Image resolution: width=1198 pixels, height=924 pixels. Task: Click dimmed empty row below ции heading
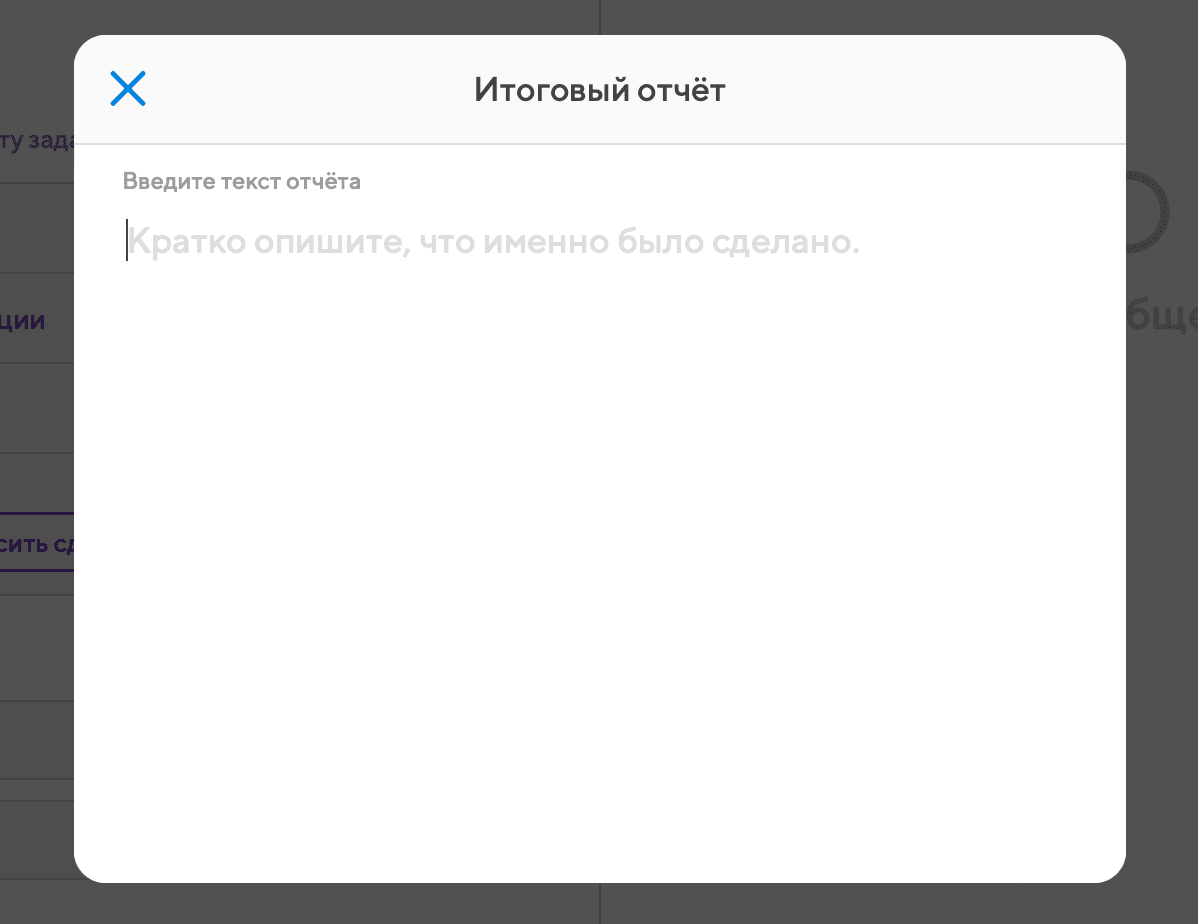coord(37,408)
